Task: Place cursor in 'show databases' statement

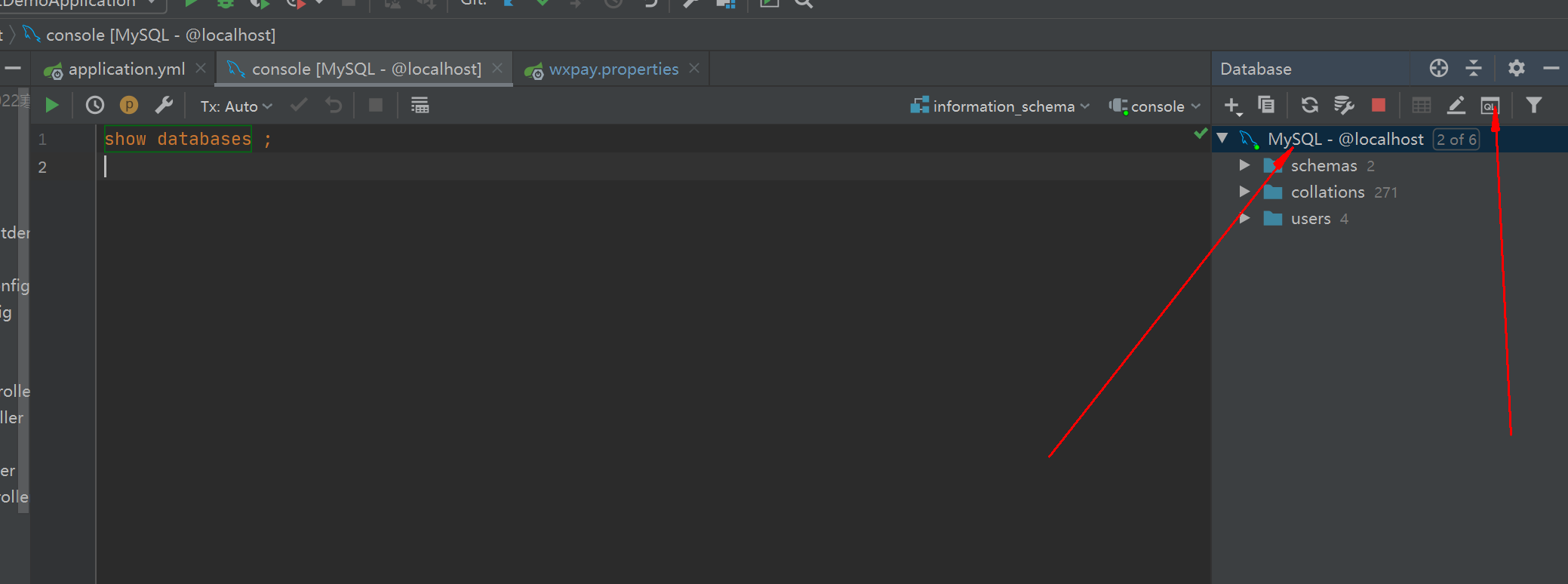Action: [x=178, y=139]
